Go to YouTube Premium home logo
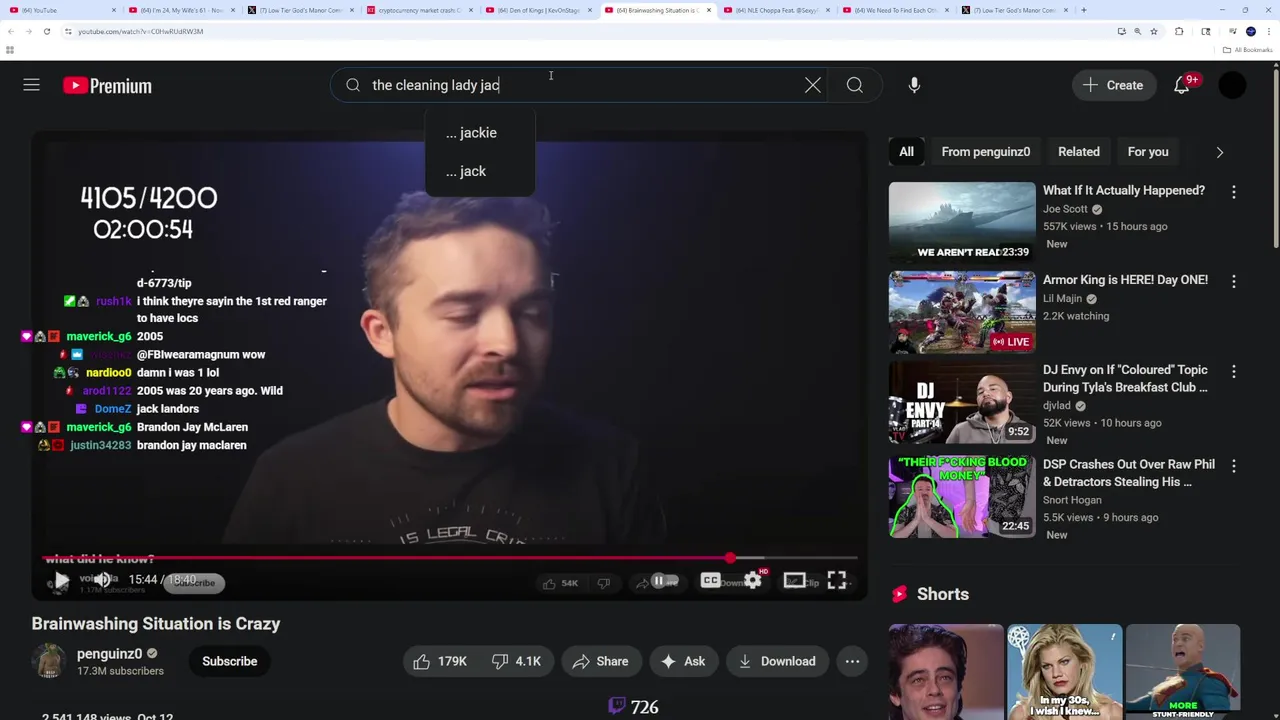This screenshot has width=1280, height=720. pos(107,86)
